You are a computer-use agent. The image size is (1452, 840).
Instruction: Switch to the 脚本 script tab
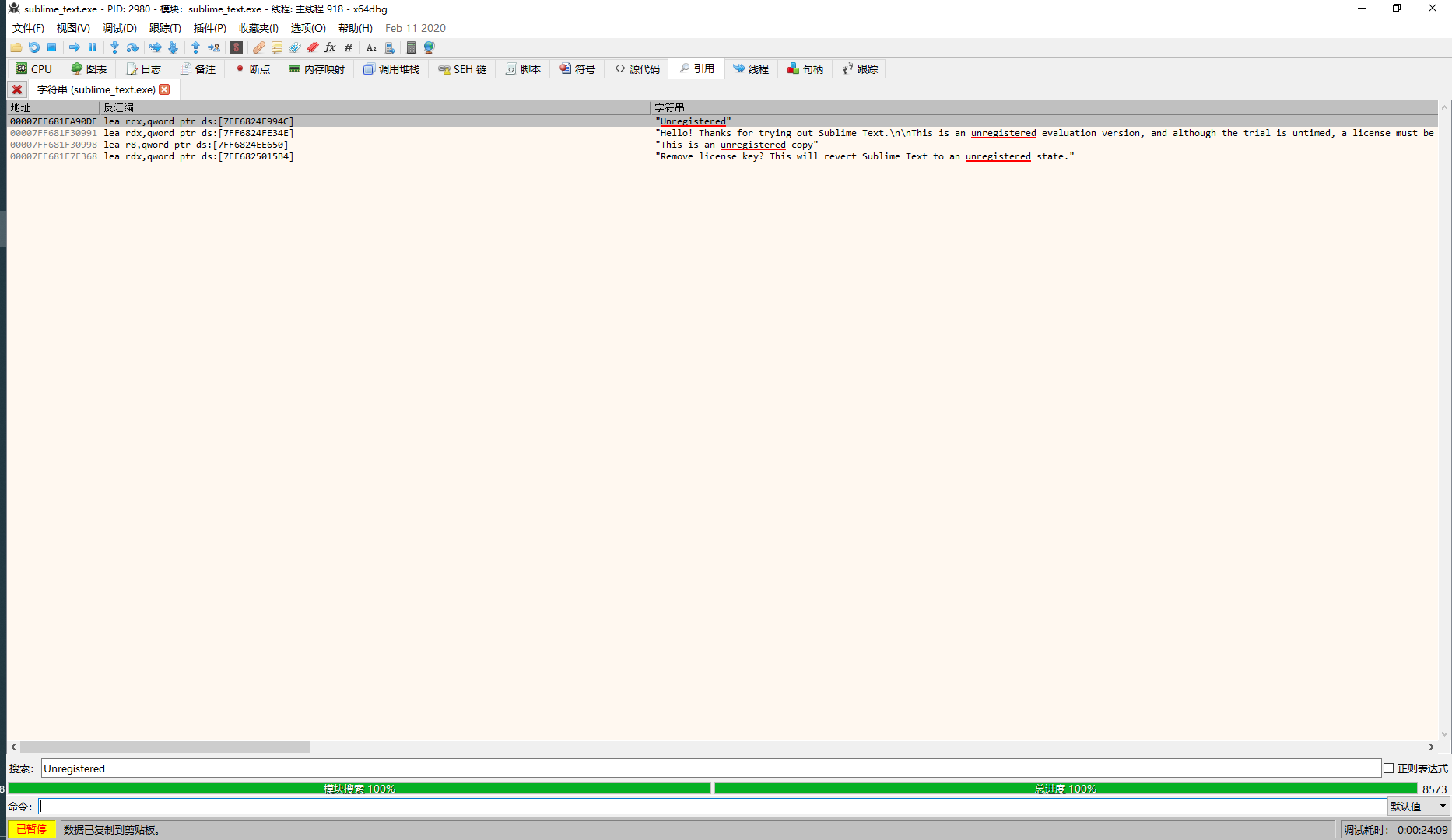[x=524, y=69]
